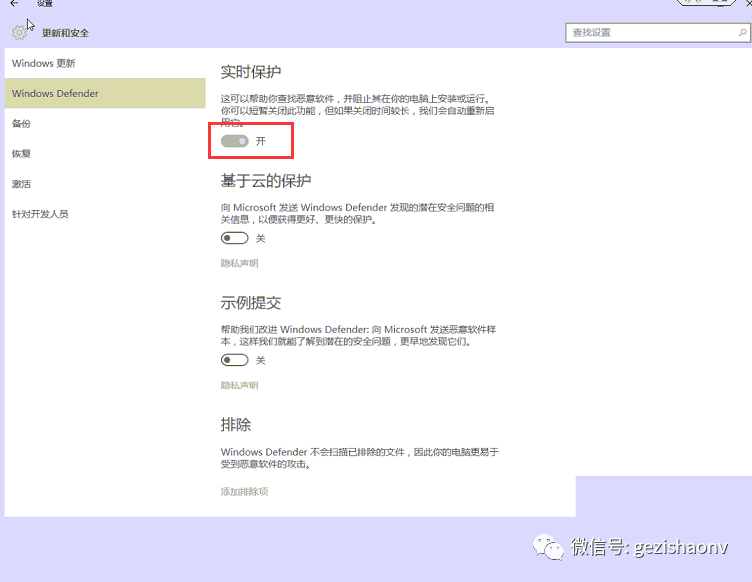752x582 pixels.
Task: Click the search magnifier icon
Action: point(742,33)
